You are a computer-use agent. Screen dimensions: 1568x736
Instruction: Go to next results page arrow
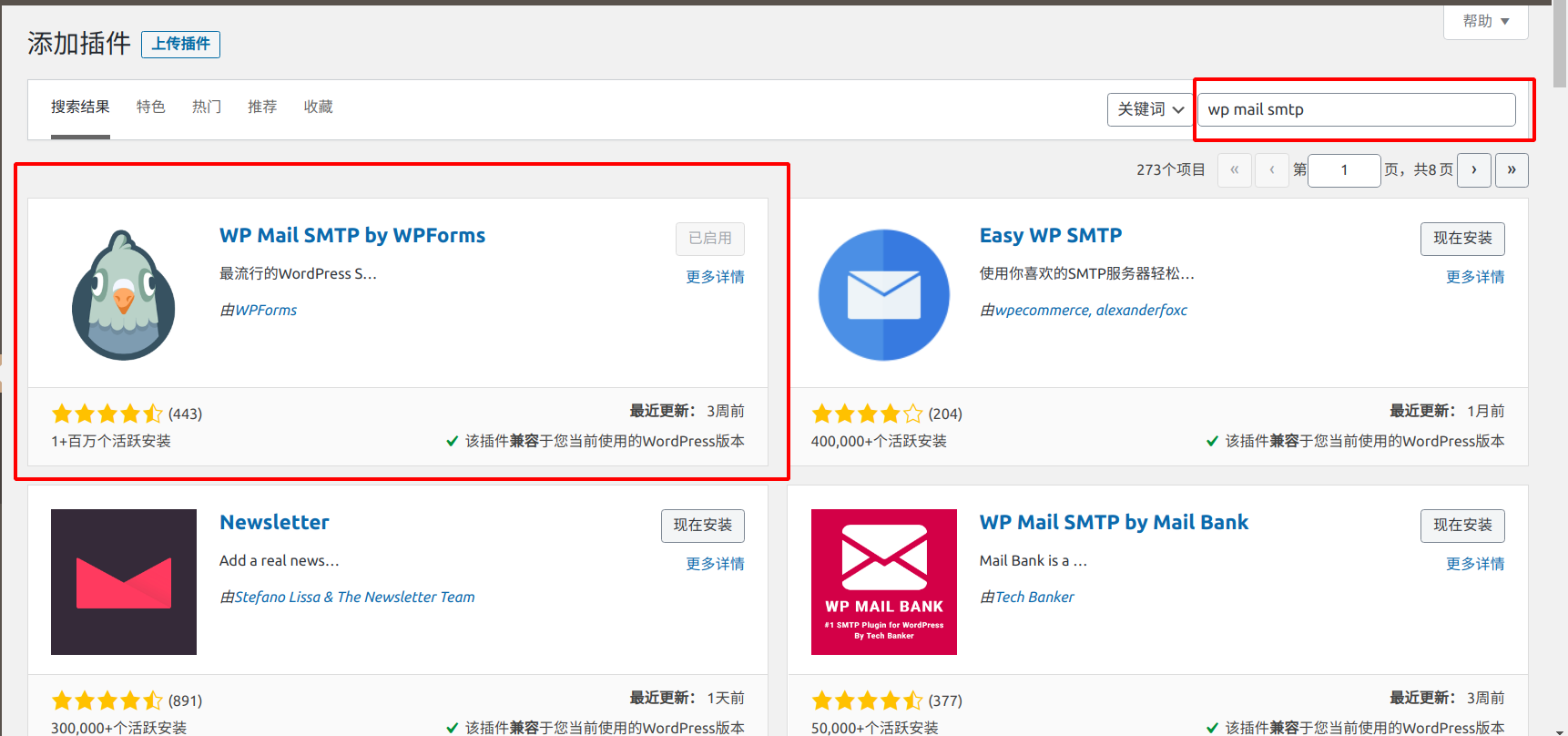pyautogui.click(x=1474, y=170)
